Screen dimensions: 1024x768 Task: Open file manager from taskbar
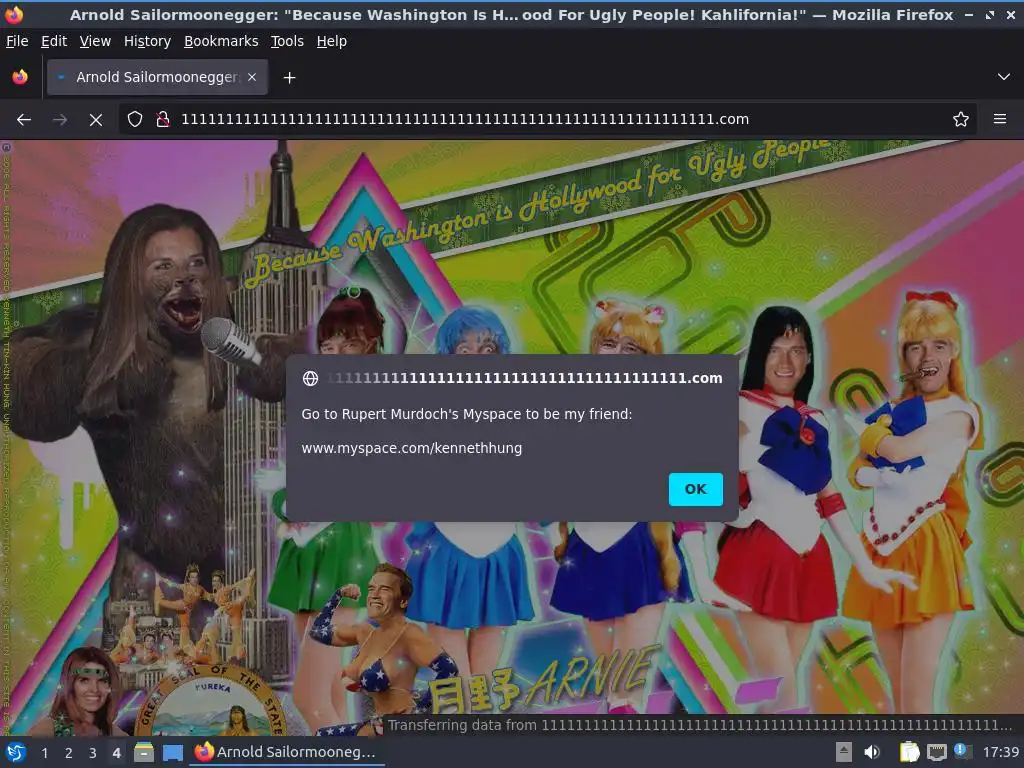144,752
